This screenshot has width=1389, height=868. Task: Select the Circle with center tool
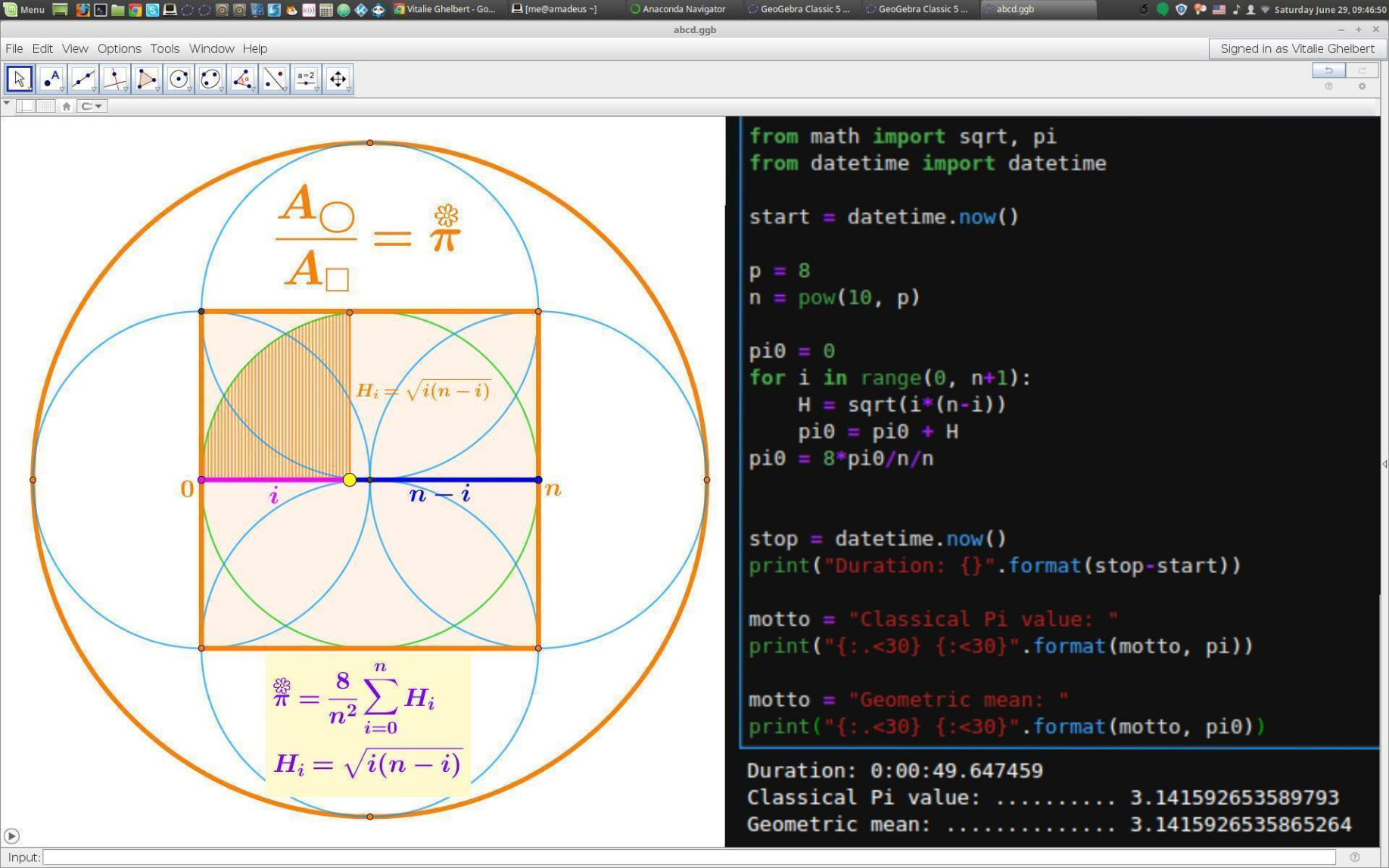click(178, 79)
